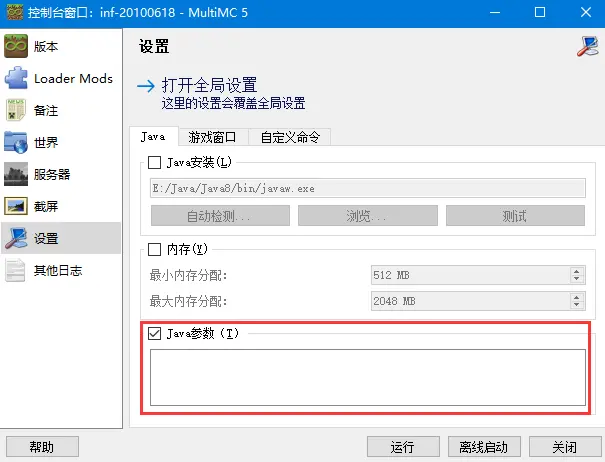Click the MultiMC title bar app icon

[15, 12]
